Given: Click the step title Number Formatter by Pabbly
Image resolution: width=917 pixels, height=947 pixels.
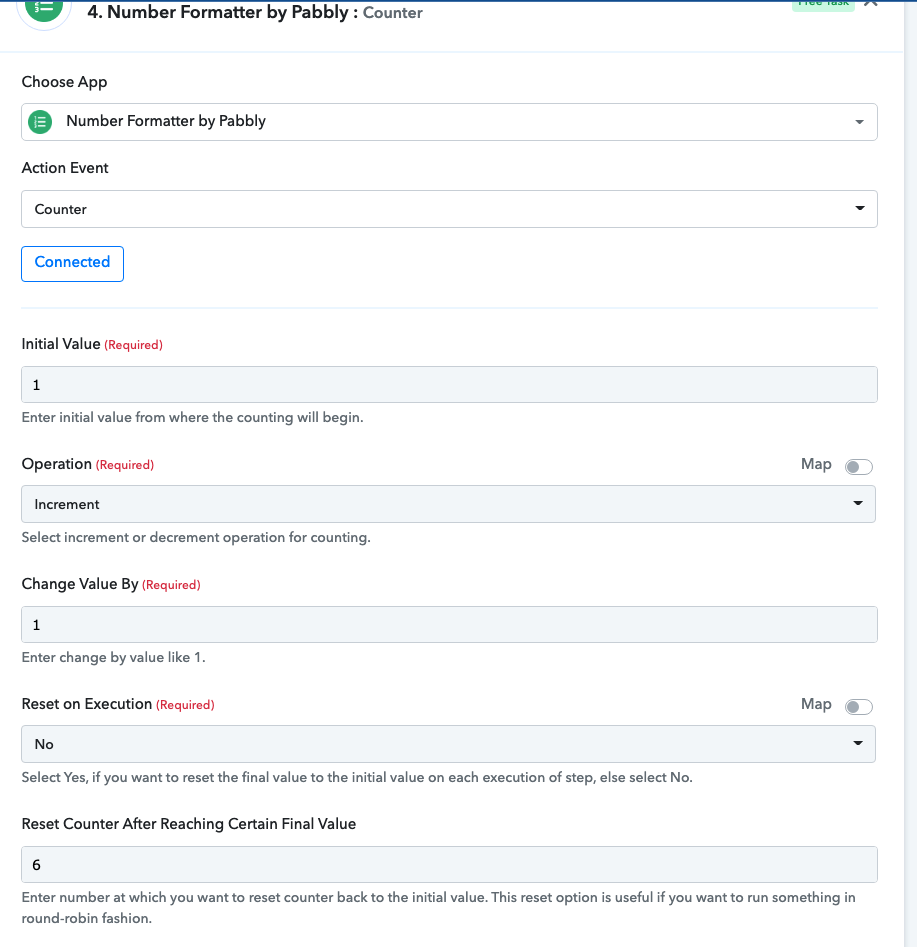Looking at the screenshot, I should (218, 12).
